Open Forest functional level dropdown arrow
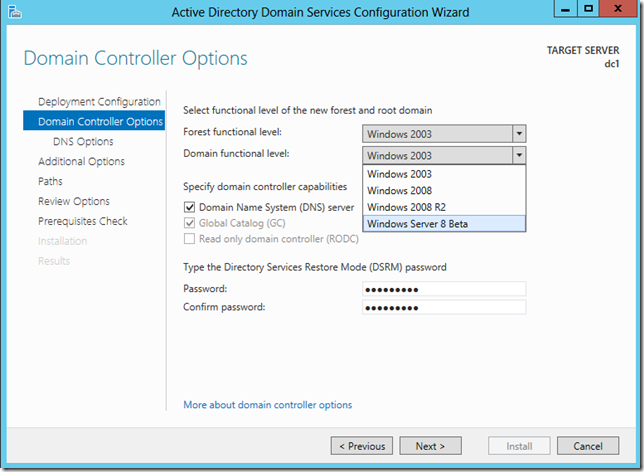 pyautogui.click(x=519, y=134)
